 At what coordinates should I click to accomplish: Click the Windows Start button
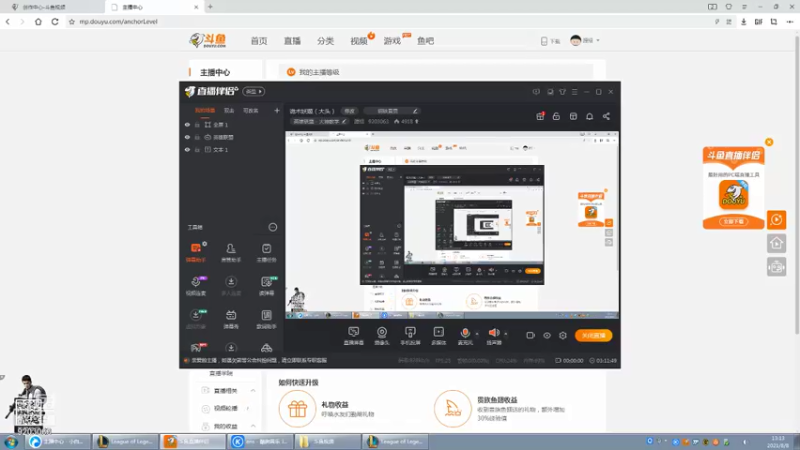(11, 441)
